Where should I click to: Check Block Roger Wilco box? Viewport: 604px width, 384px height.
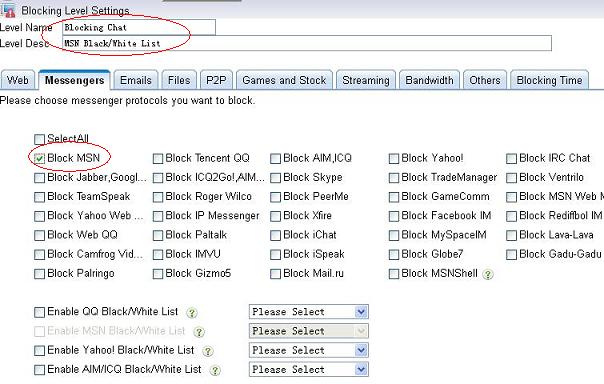(x=158, y=197)
